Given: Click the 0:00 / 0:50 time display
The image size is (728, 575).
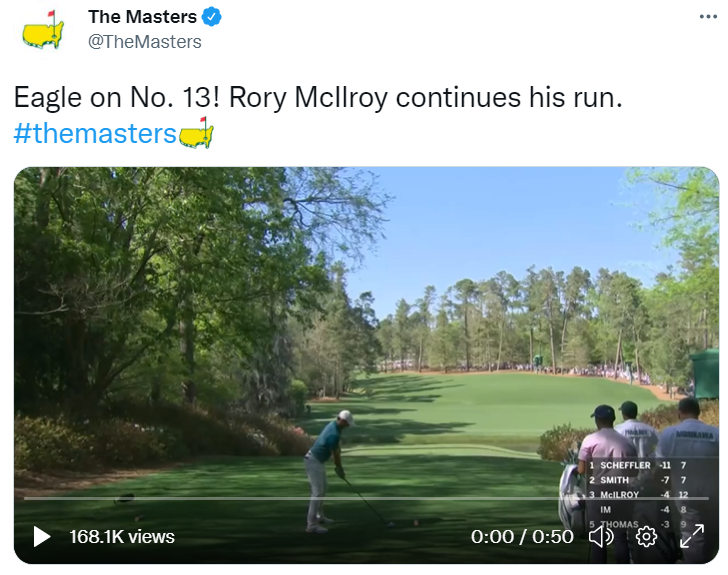Looking at the screenshot, I should point(522,537).
